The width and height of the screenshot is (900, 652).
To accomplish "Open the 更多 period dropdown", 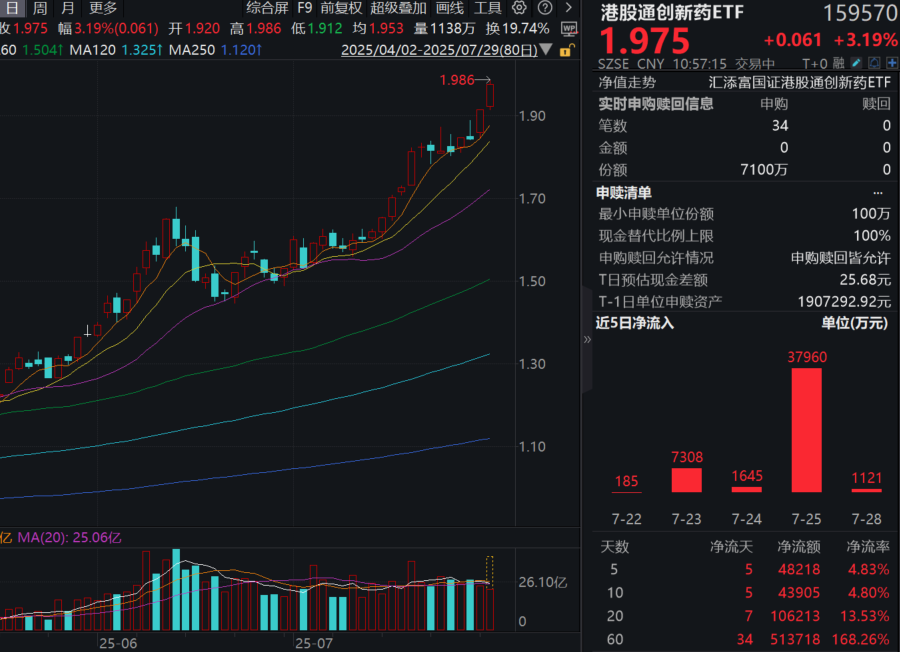I will point(103,8).
